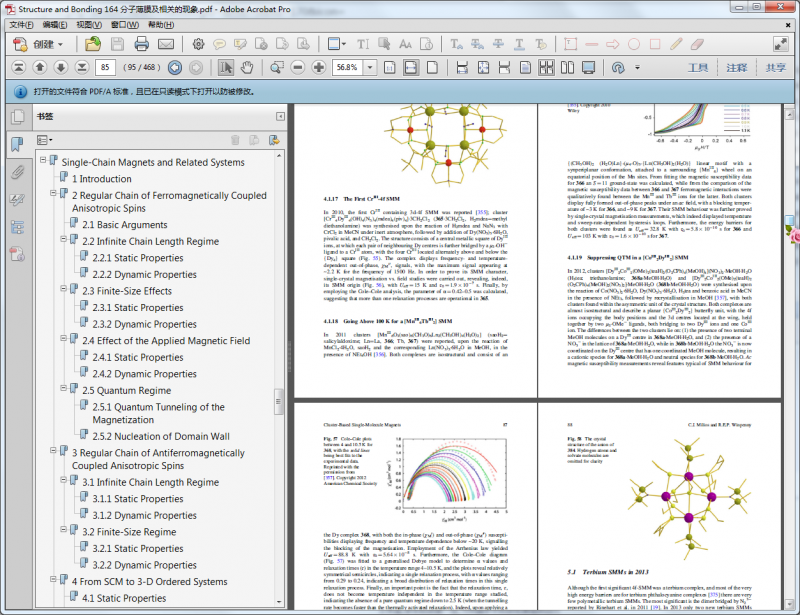Select the Hand pan tool

tap(249, 67)
